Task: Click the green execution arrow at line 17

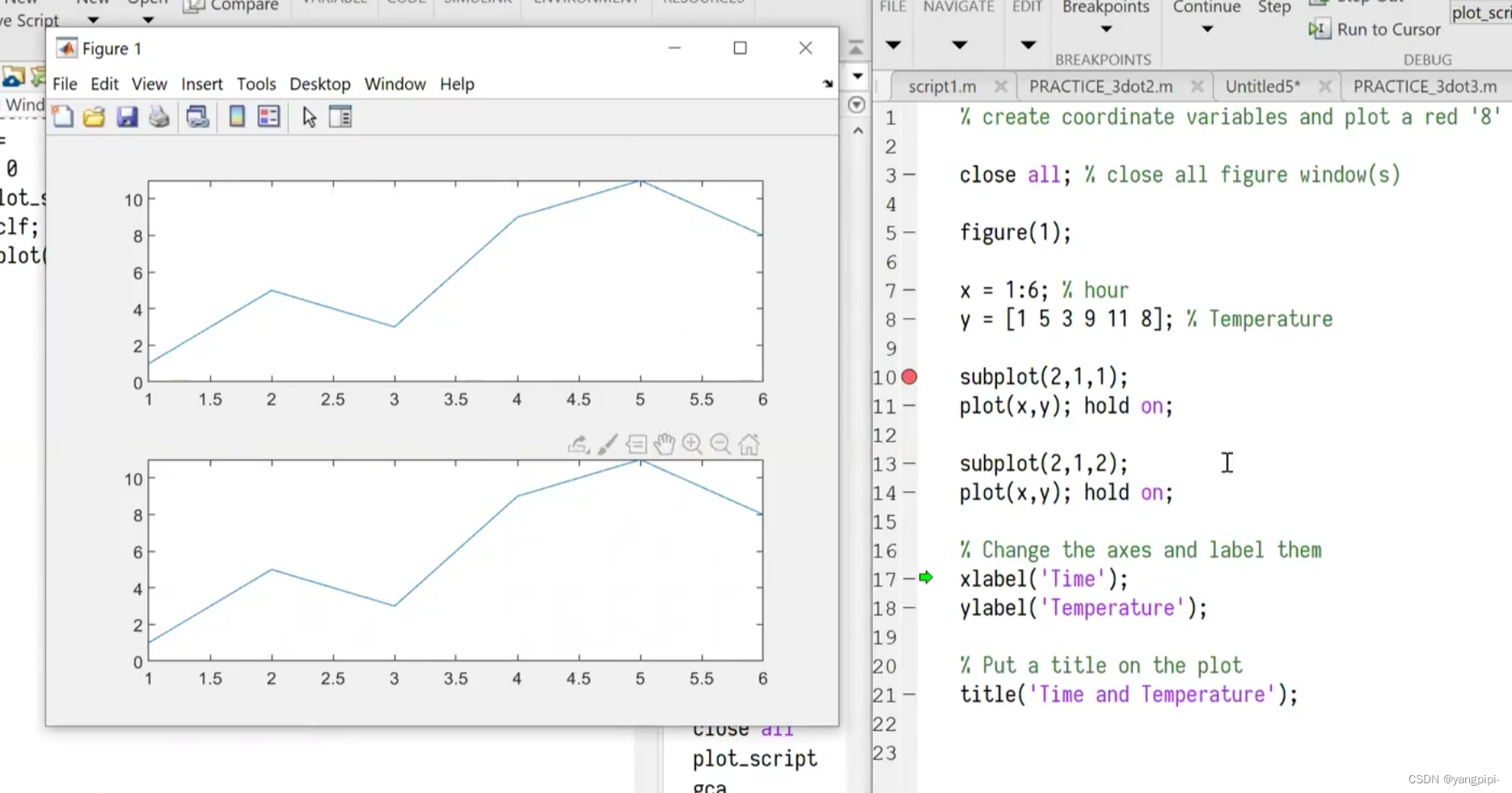Action: (927, 578)
